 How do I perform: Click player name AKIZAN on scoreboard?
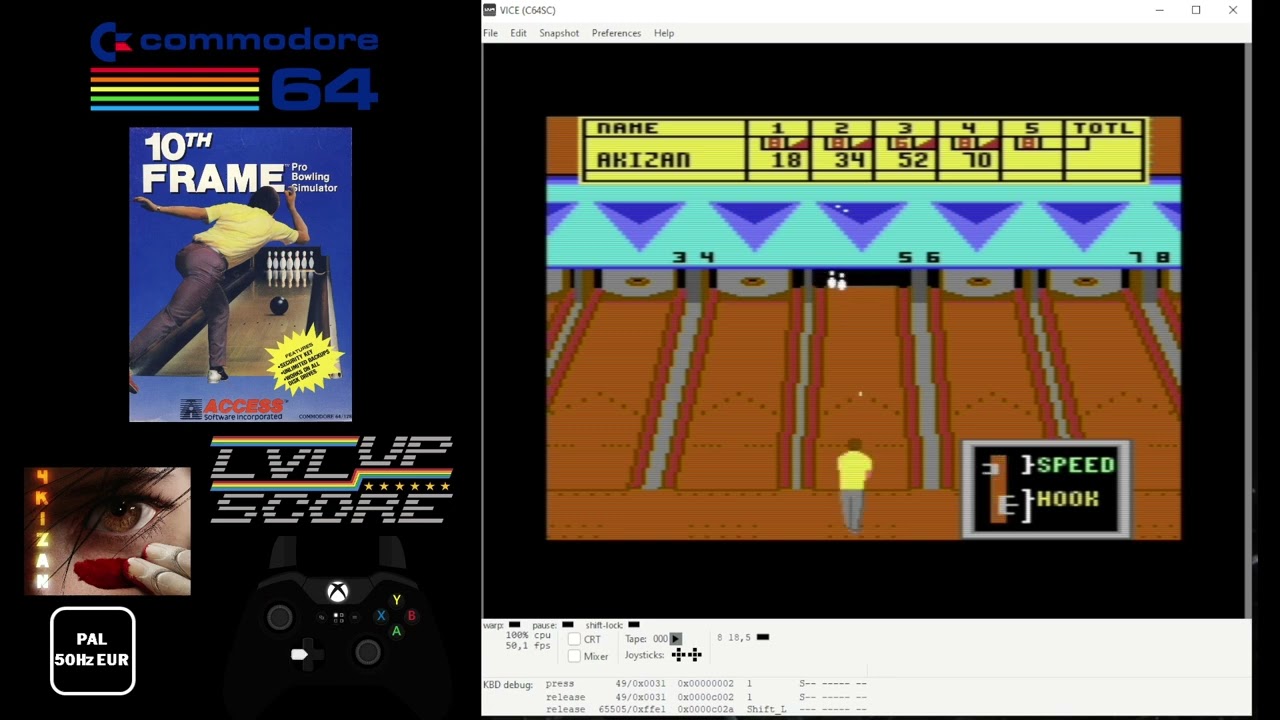pyautogui.click(x=643, y=160)
